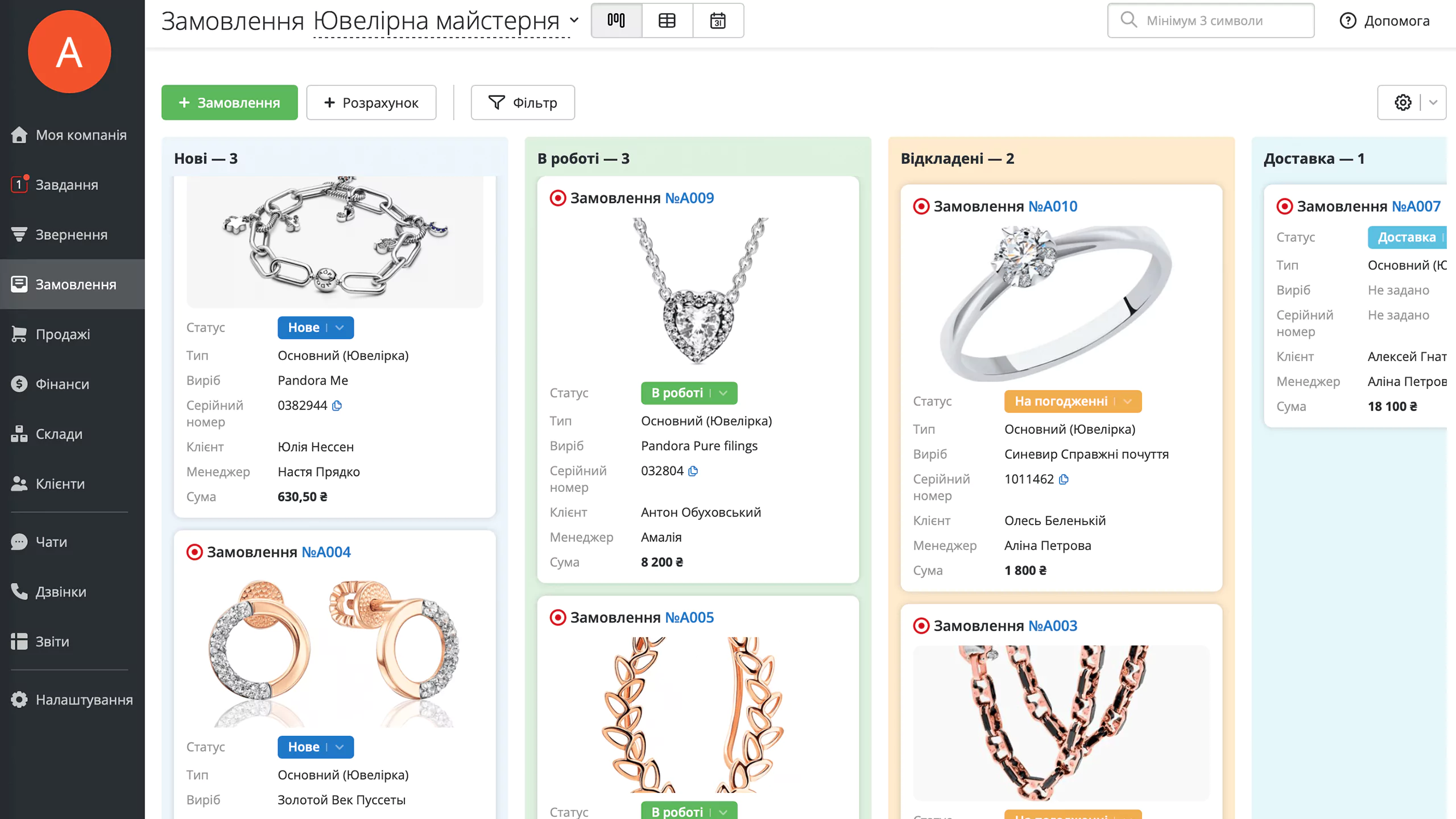Viewport: 1456px width, 819px height.
Task: Open board settings gear icon
Action: (1403, 102)
